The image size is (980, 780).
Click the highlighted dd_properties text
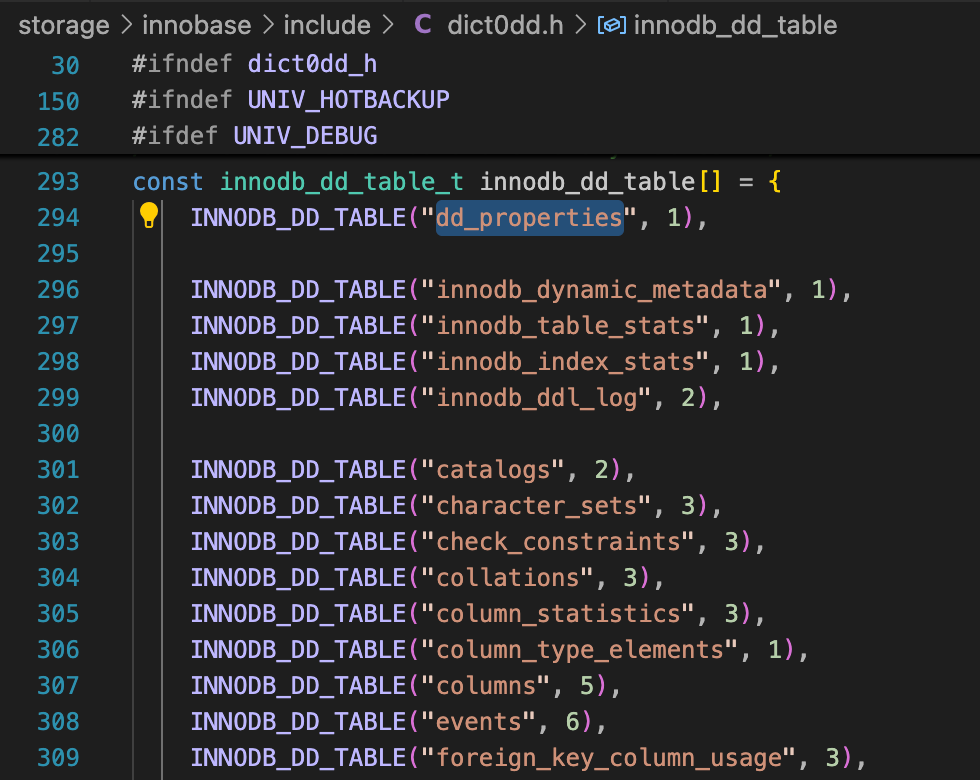[x=529, y=217]
